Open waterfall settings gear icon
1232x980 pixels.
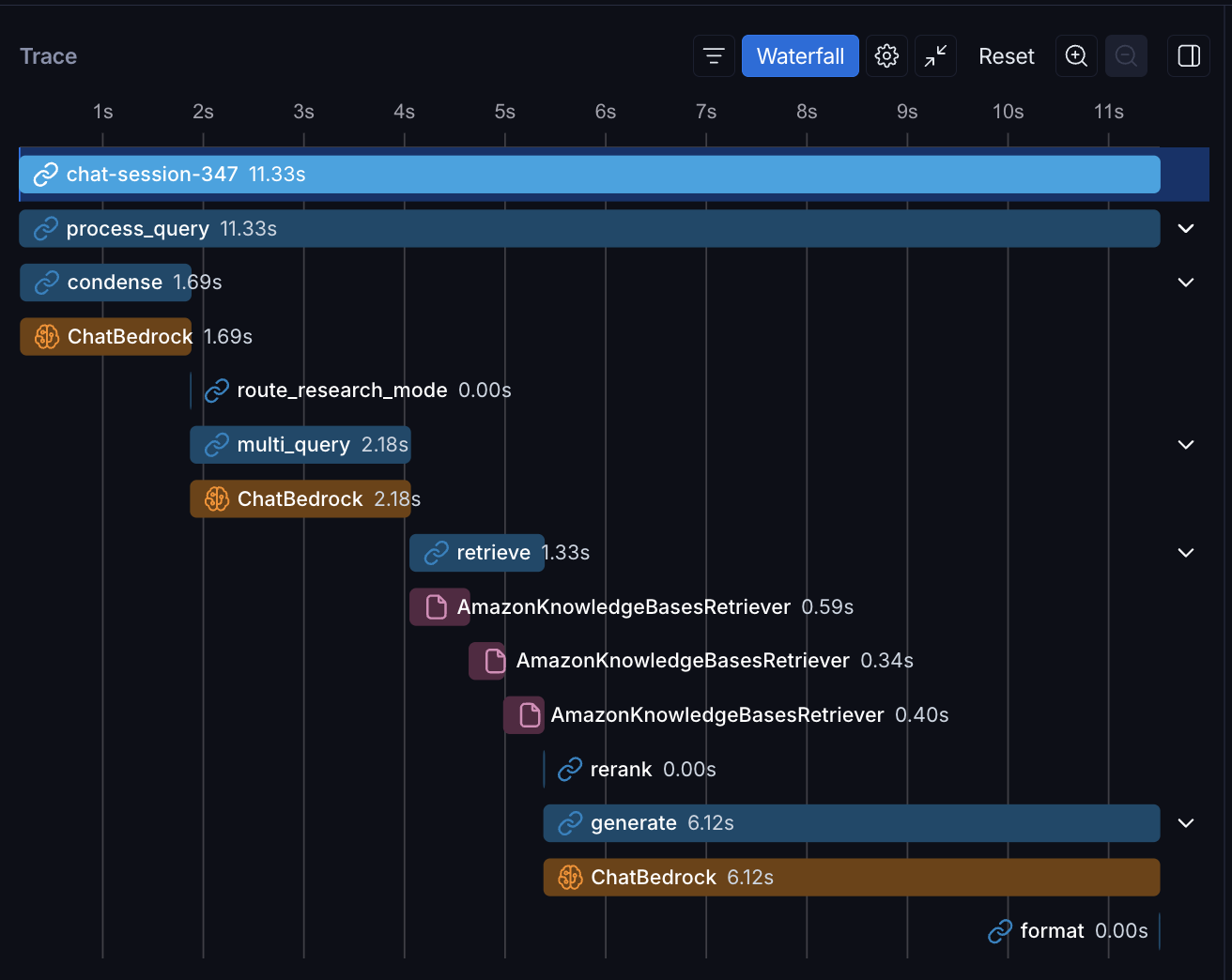click(x=886, y=56)
